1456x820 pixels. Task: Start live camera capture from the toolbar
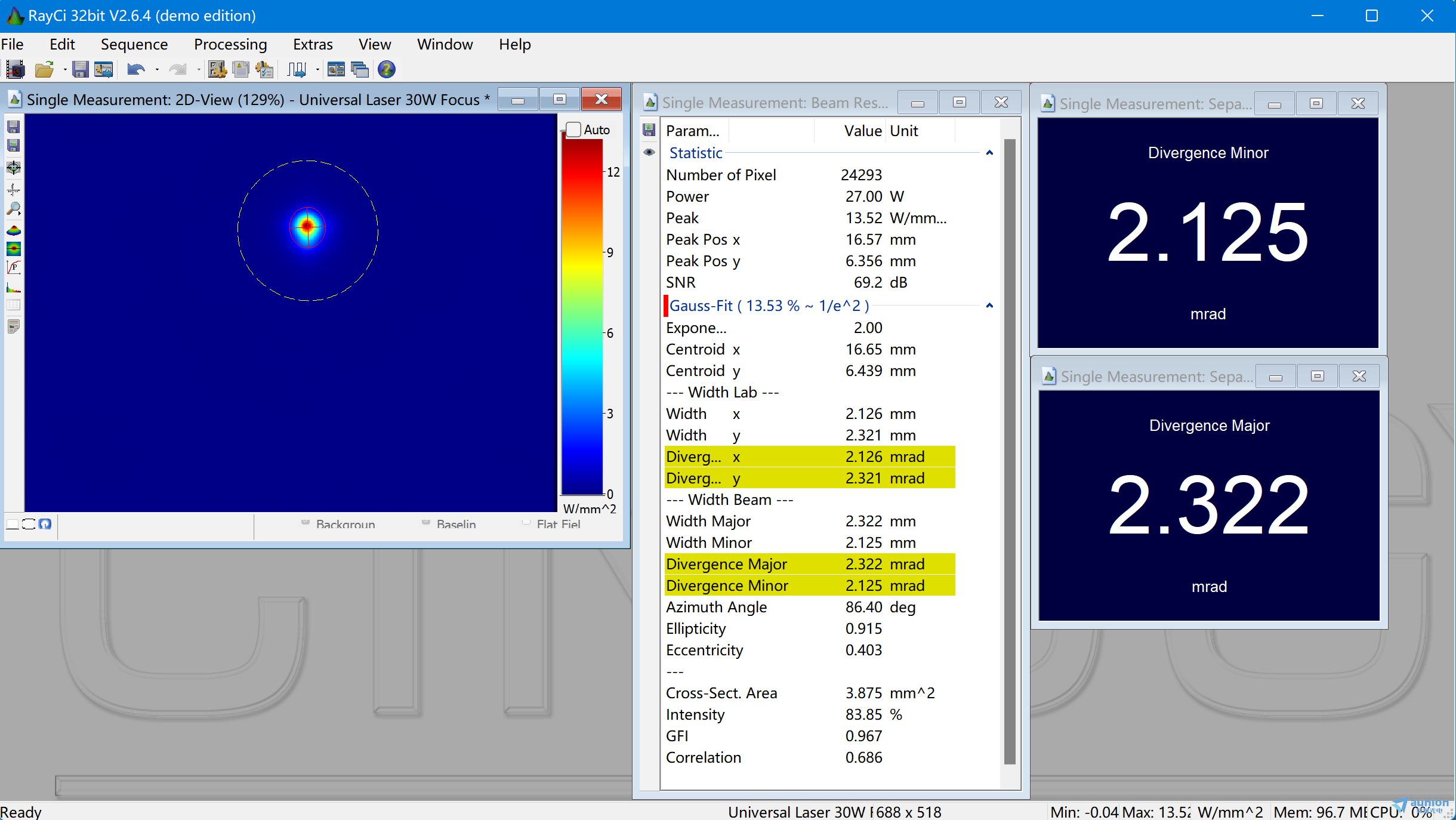tap(16, 70)
